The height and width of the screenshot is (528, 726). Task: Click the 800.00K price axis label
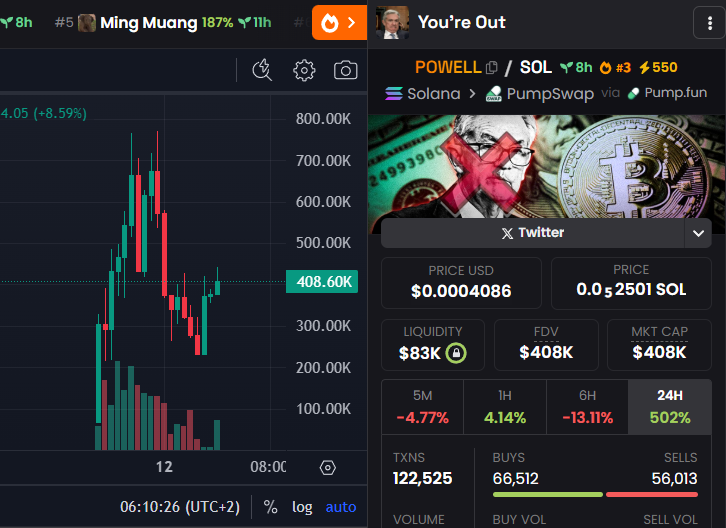(x=323, y=119)
